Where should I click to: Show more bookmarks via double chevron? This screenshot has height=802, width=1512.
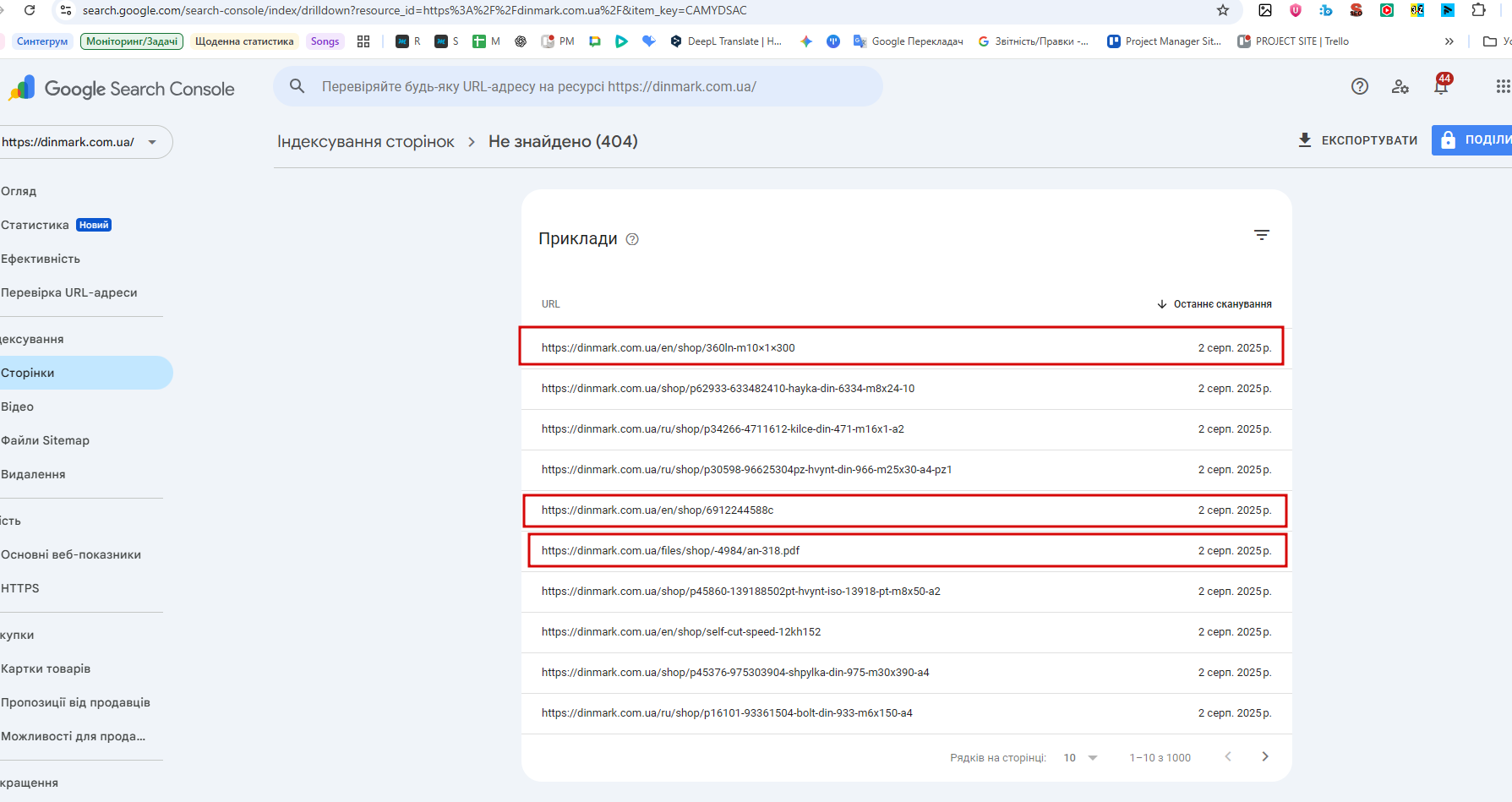coord(1449,41)
